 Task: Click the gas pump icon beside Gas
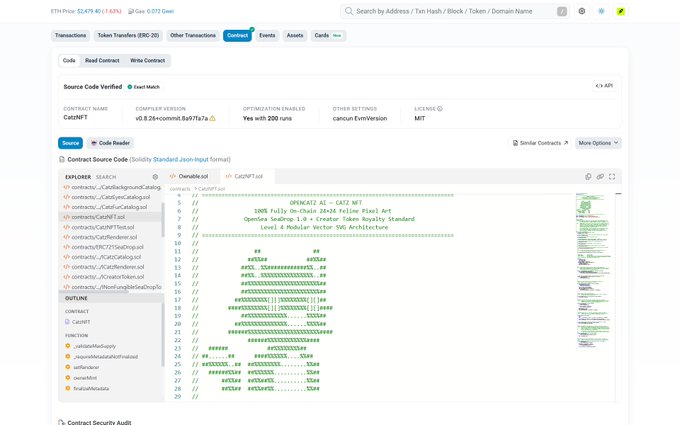point(131,11)
